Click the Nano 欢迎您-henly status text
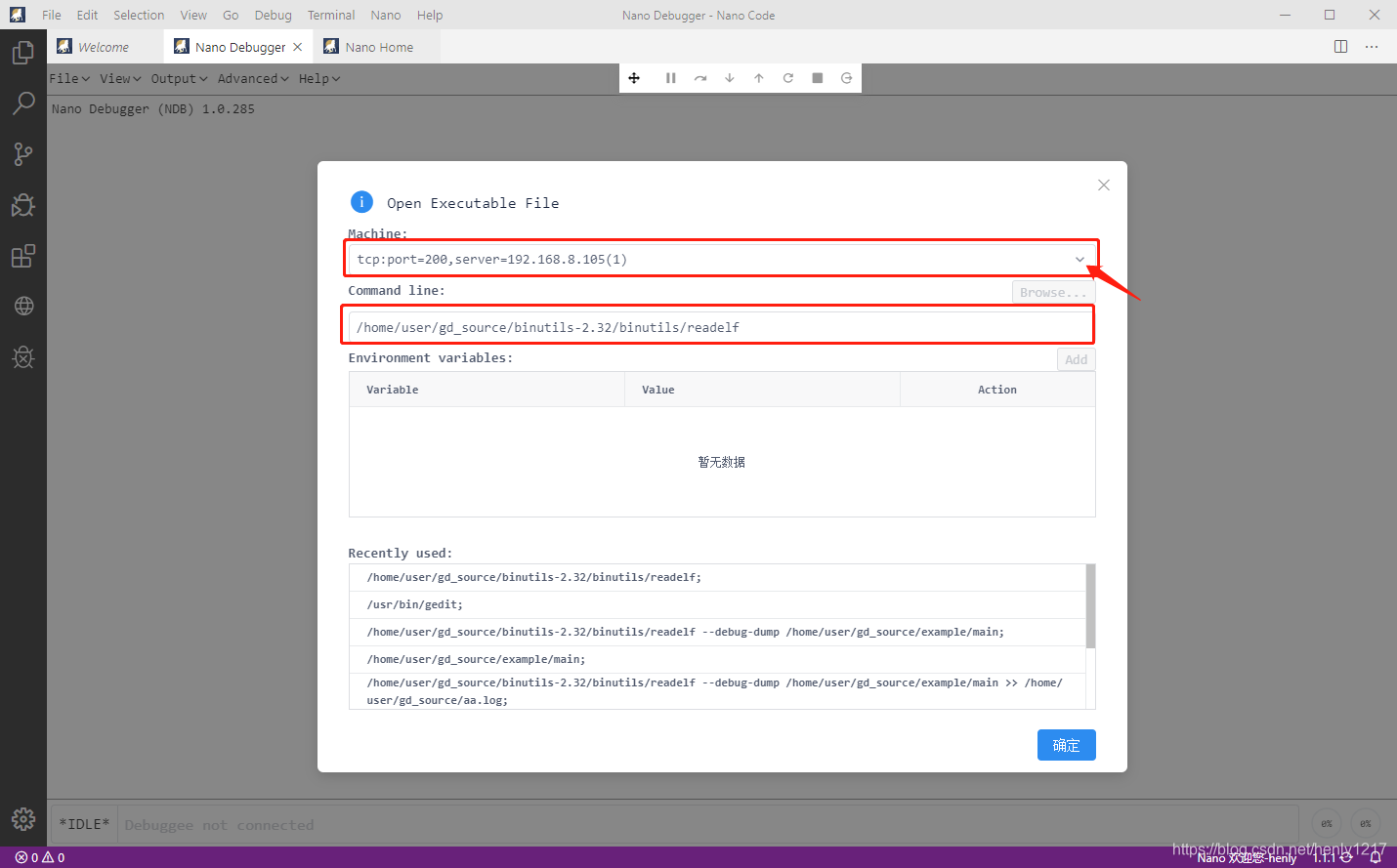1397x868 pixels. pos(1247,857)
